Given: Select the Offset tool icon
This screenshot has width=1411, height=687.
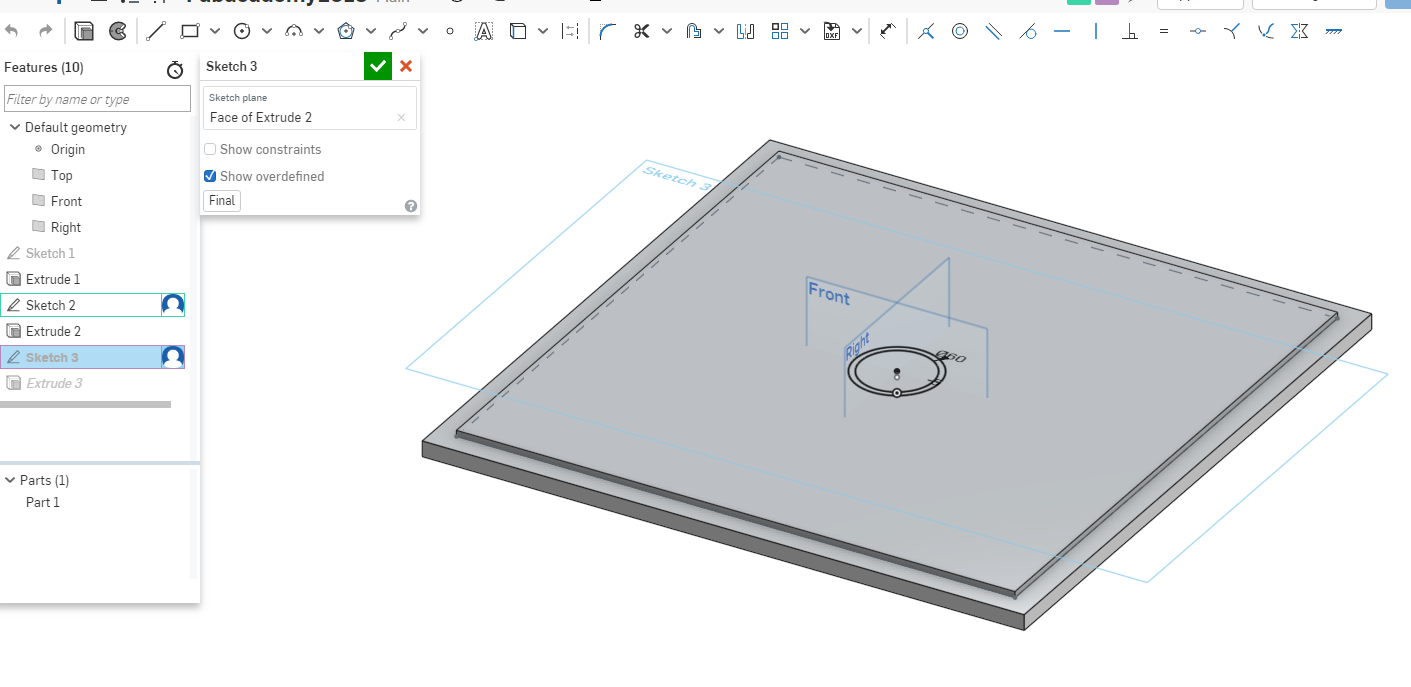Looking at the screenshot, I should [x=694, y=31].
